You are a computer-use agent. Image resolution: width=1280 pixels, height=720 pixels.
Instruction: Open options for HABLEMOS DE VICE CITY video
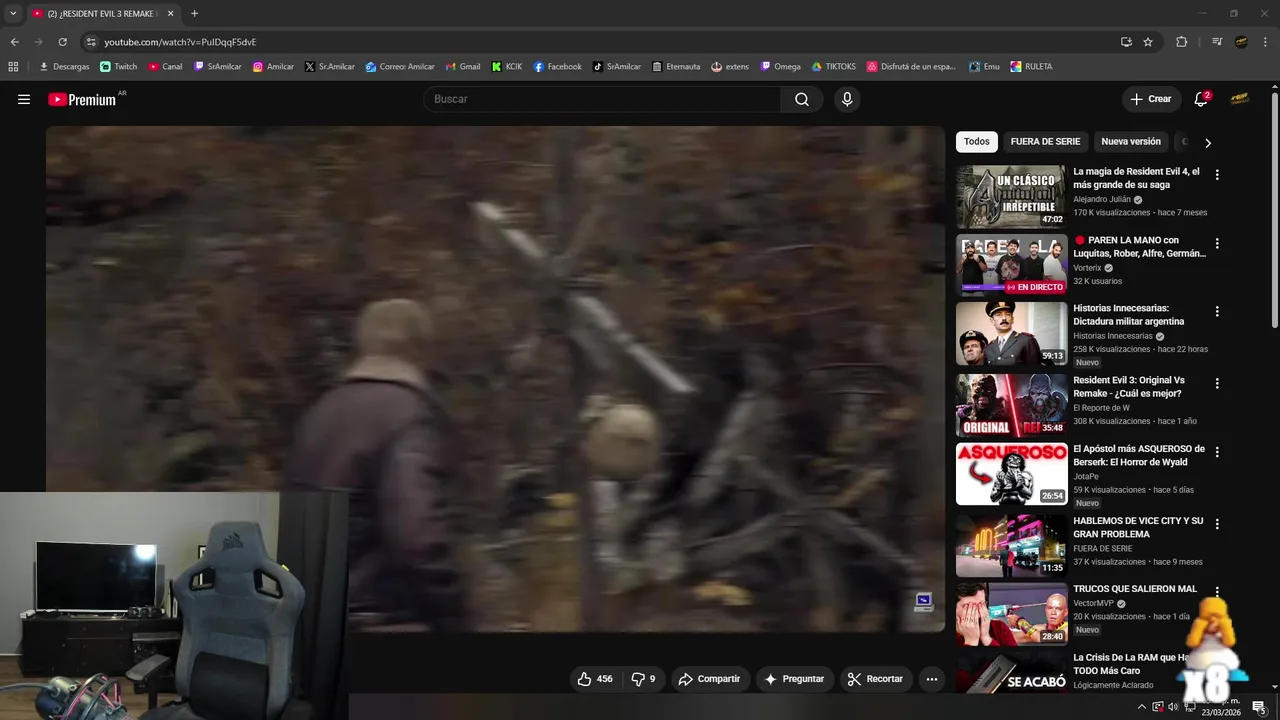pyautogui.click(x=1217, y=524)
